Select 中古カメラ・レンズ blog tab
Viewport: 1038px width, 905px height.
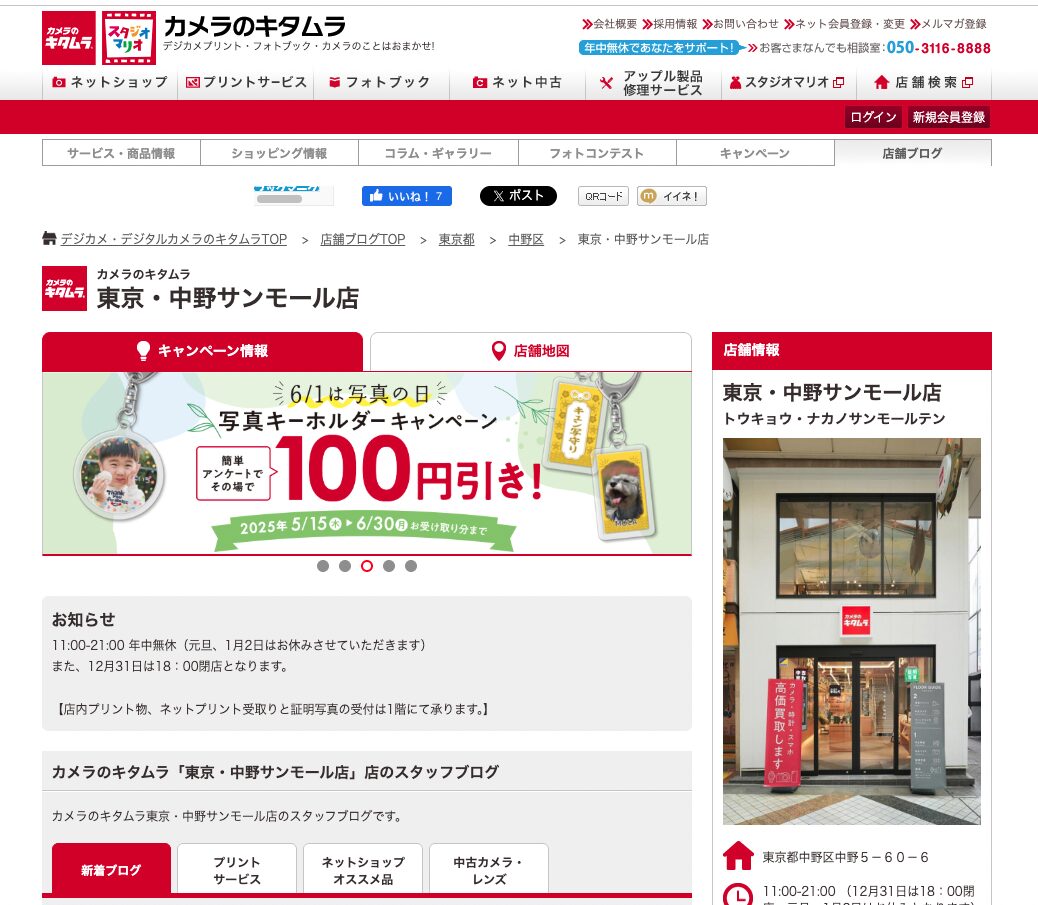click(x=489, y=870)
